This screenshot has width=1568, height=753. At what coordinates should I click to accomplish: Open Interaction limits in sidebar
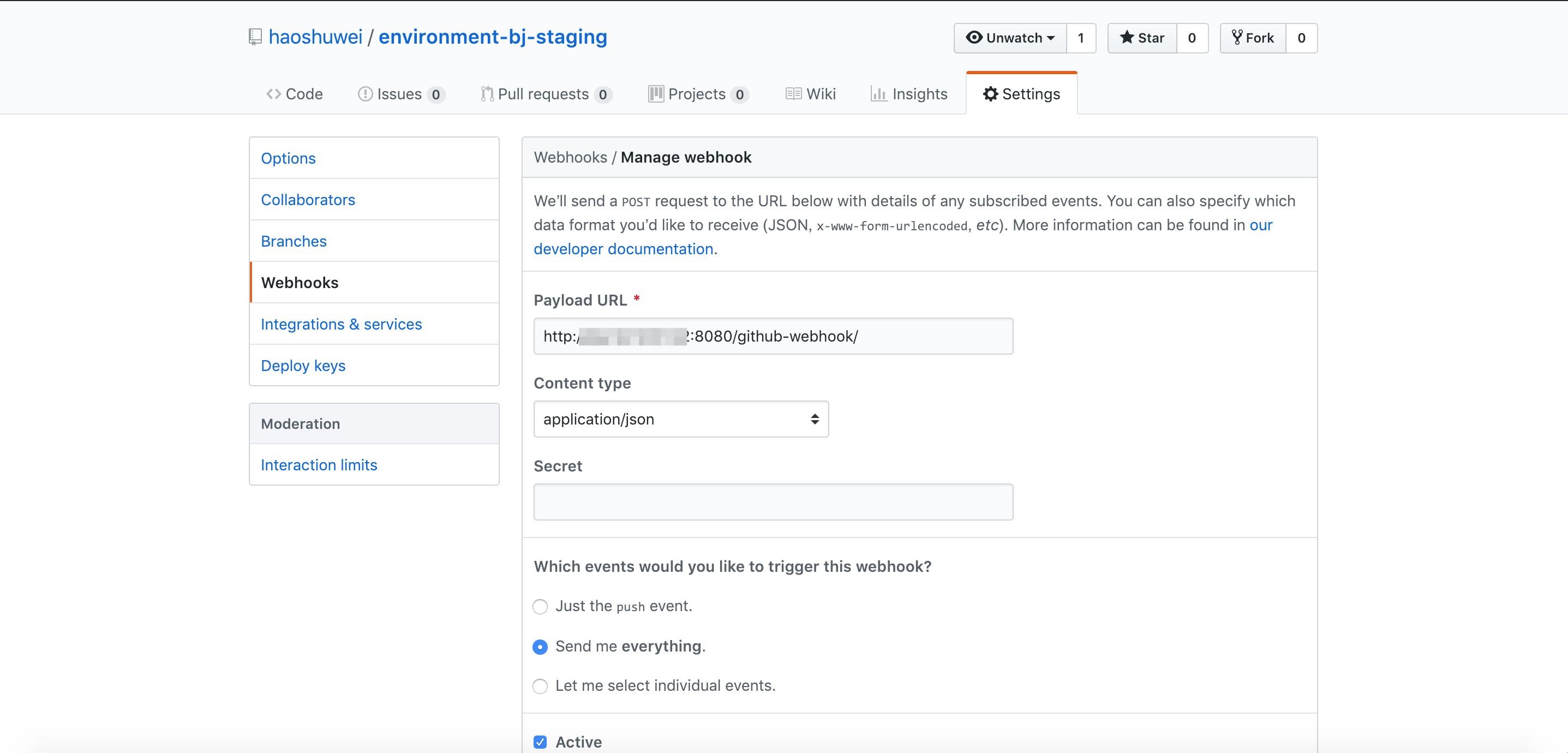point(374,464)
